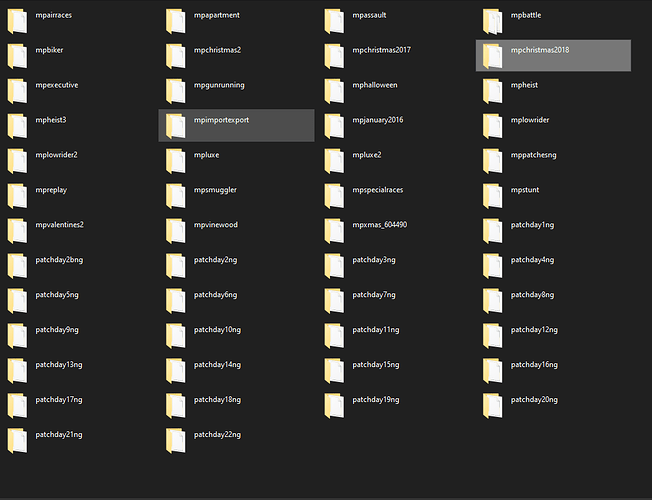This screenshot has width=652, height=500.
Task: Select the mpheist folder icon
Action: (x=493, y=91)
